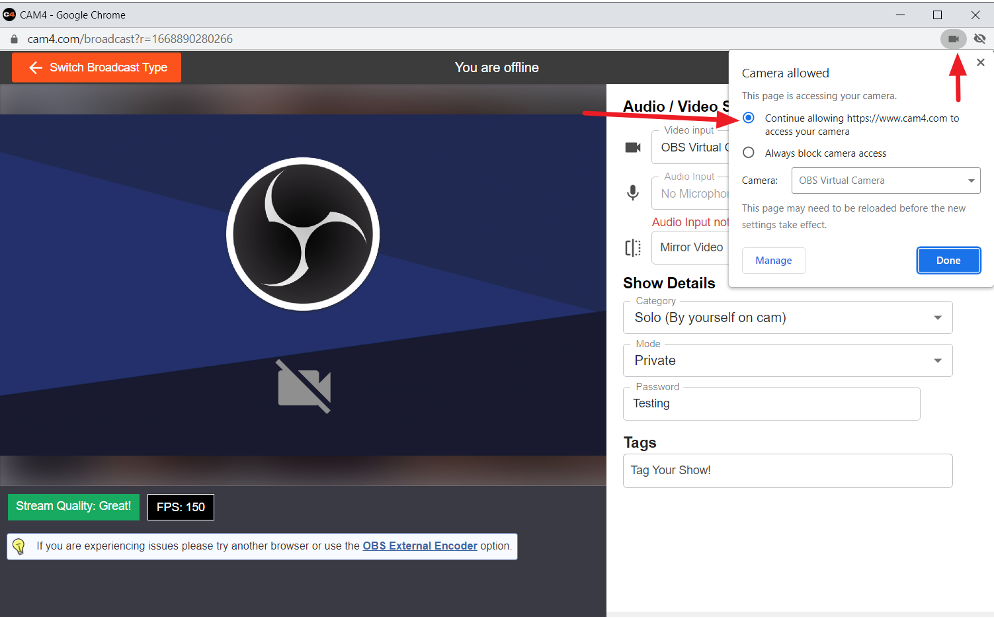Click the disabled camera icon on video preview
The image size is (994, 618).
[304, 387]
